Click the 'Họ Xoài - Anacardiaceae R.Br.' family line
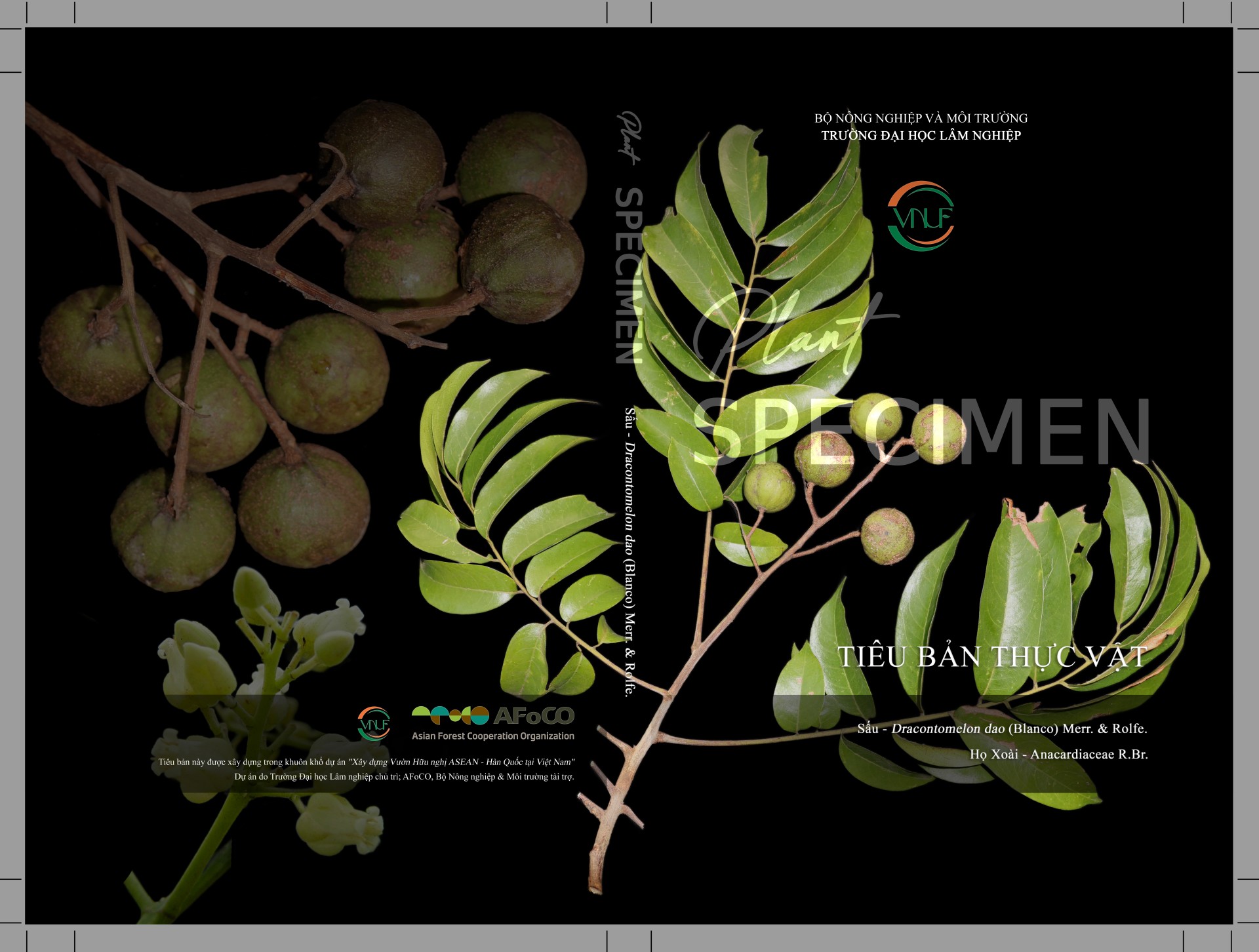The height and width of the screenshot is (952, 1259). pos(1059,754)
